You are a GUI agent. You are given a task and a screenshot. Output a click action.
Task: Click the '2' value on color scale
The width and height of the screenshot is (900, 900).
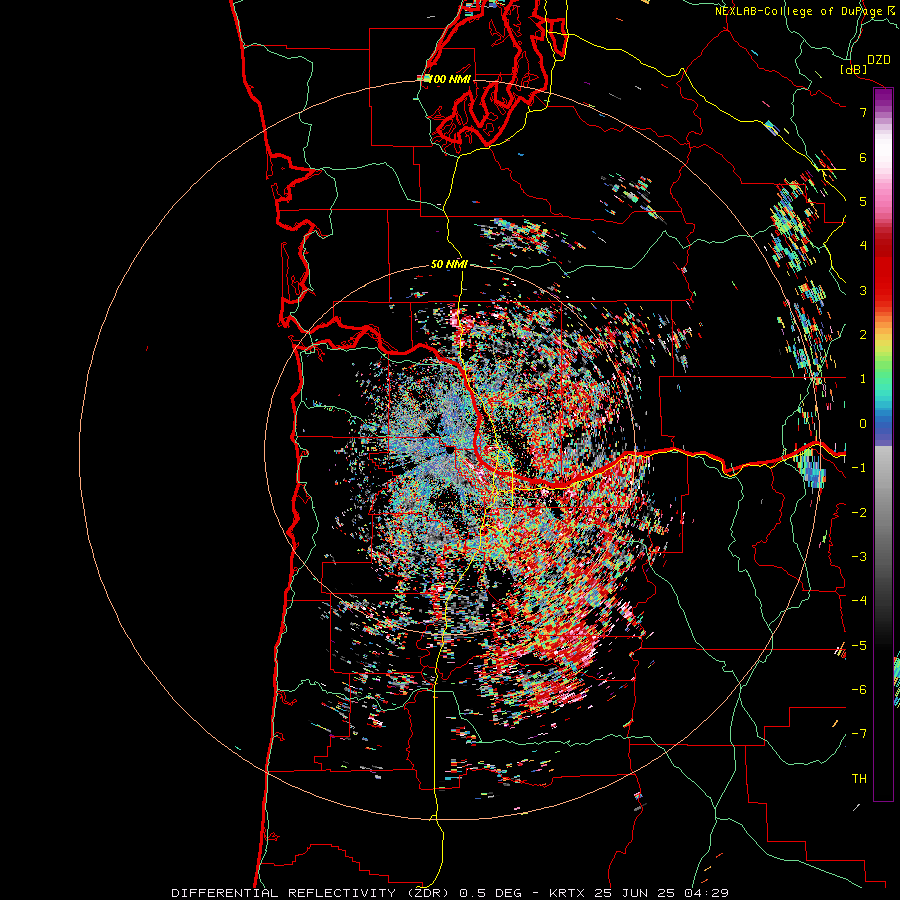[863, 335]
